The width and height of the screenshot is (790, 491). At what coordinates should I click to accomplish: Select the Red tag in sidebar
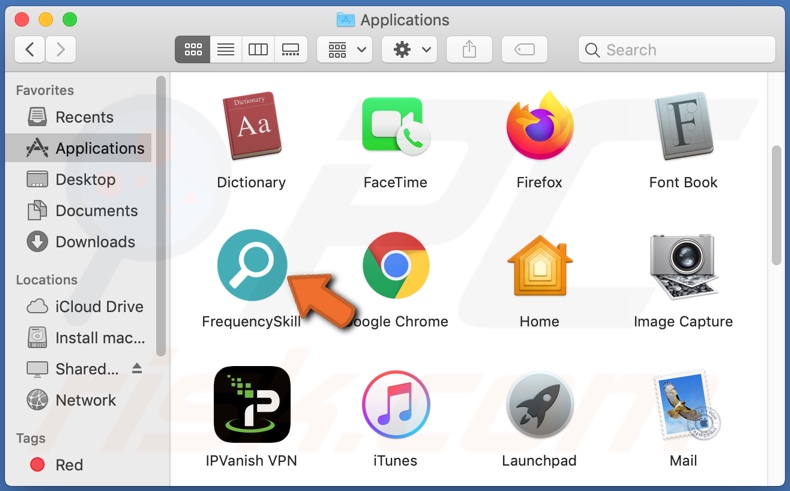[78, 464]
